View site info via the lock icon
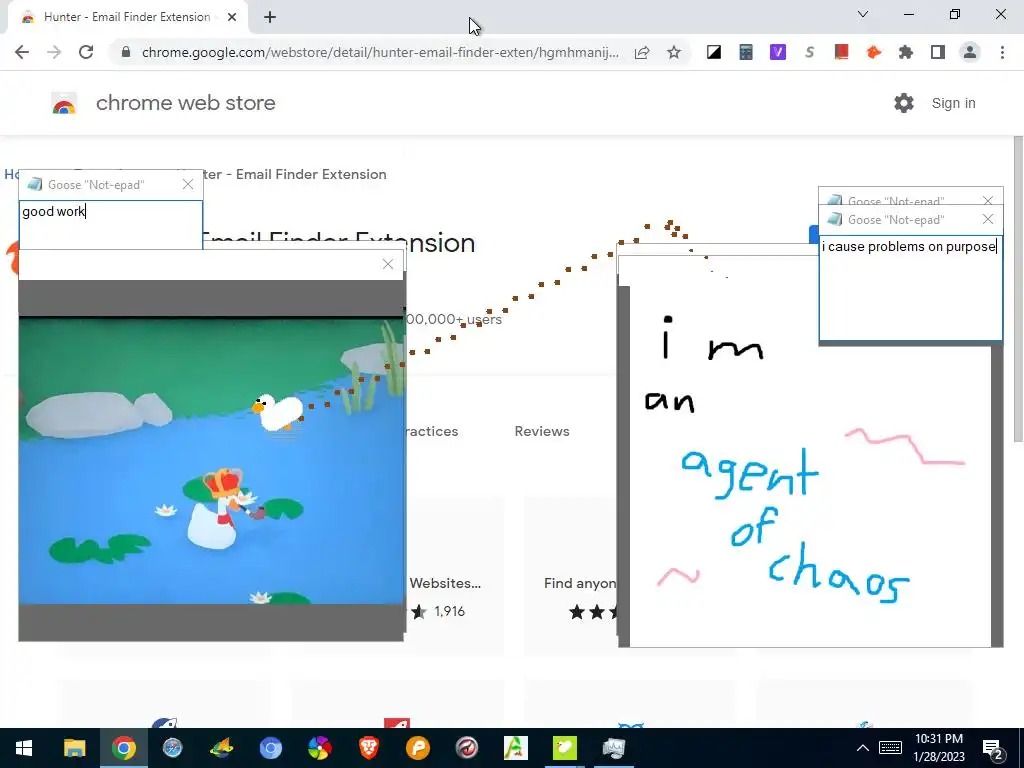Image resolution: width=1024 pixels, height=768 pixels. pos(126,52)
